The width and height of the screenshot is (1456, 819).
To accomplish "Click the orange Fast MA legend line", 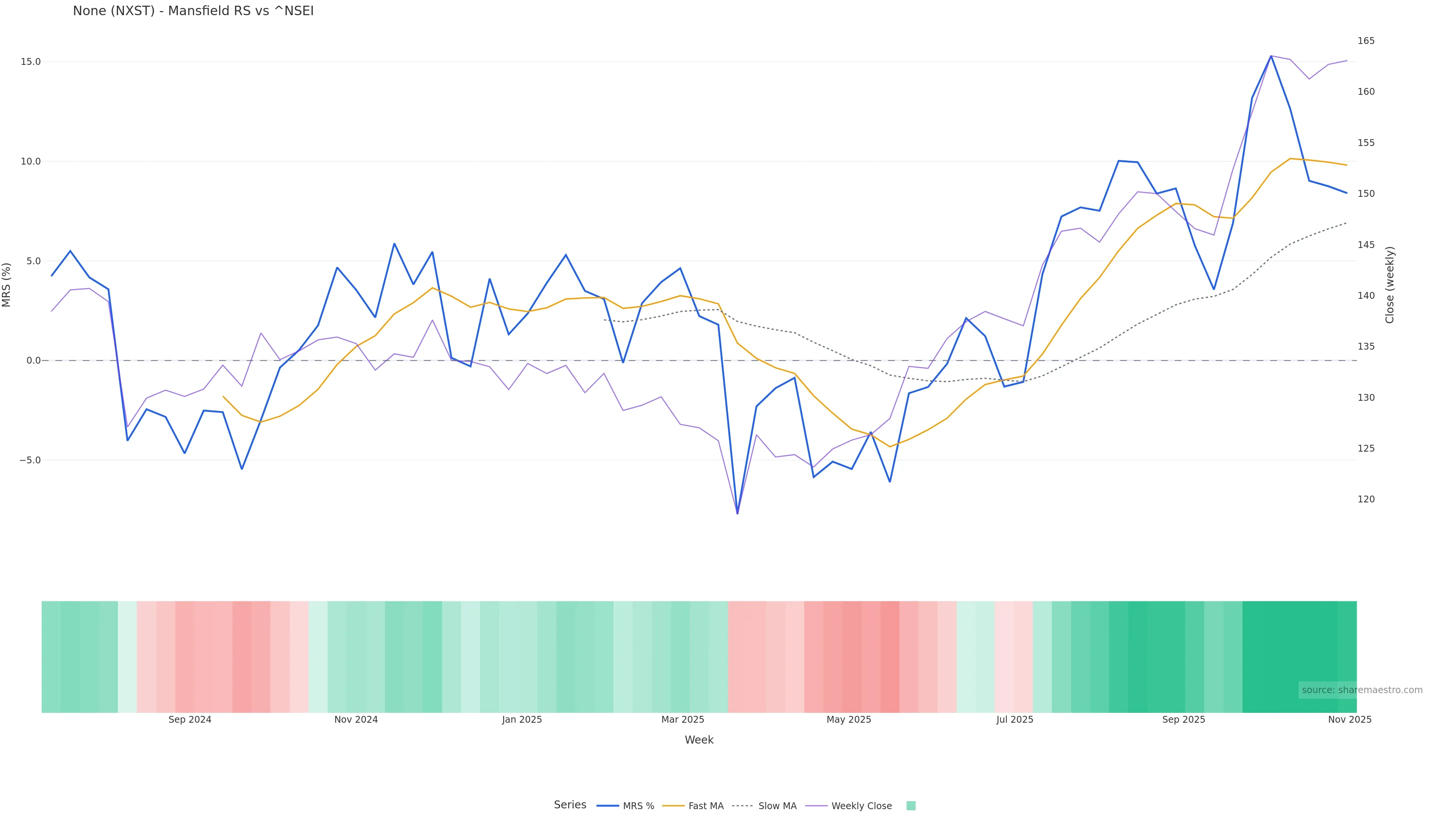I will click(x=673, y=806).
